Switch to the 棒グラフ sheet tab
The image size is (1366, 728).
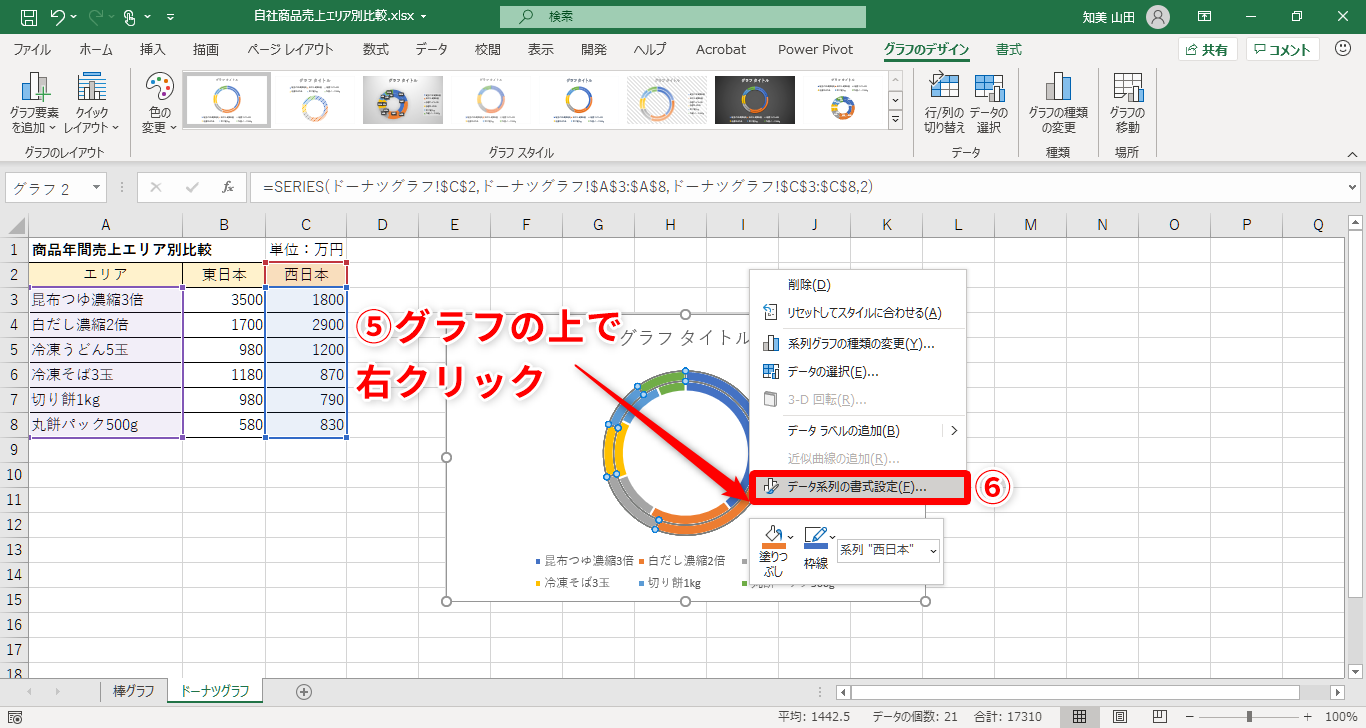133,691
